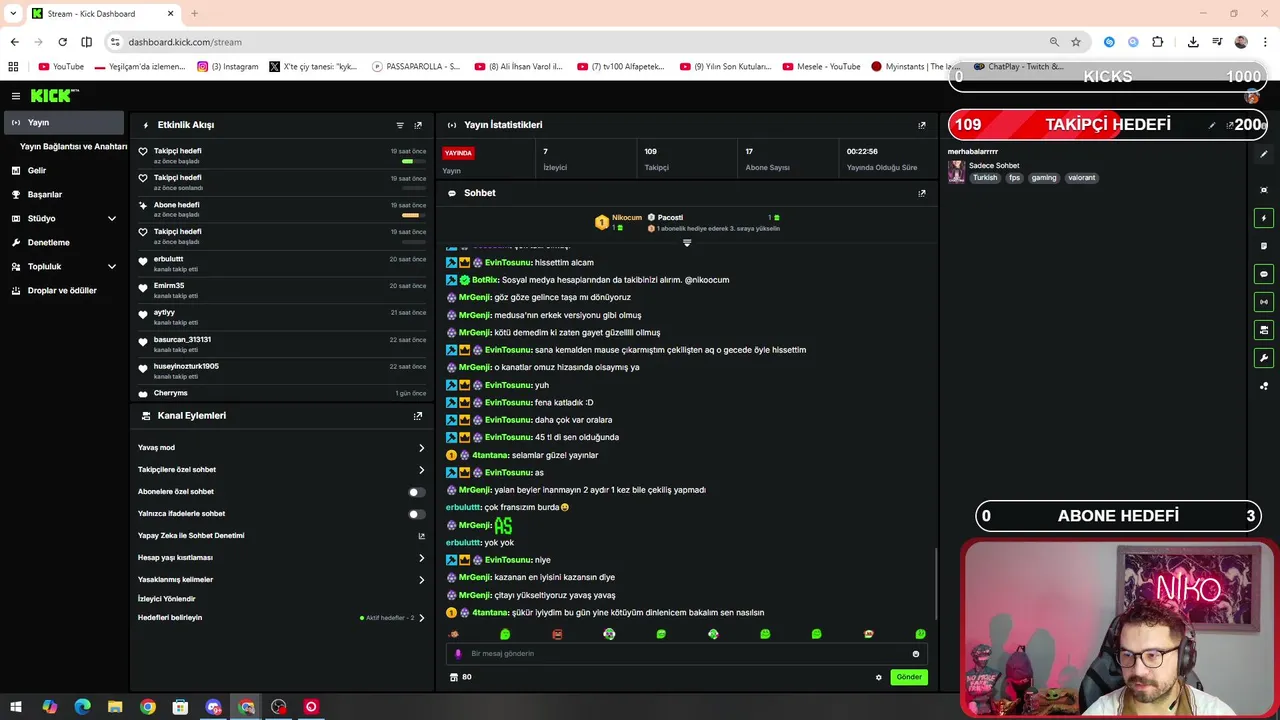Screen dimensions: 1280x720
Task: Toggle the lightning activity feed widget icon
Action: 1264,218
